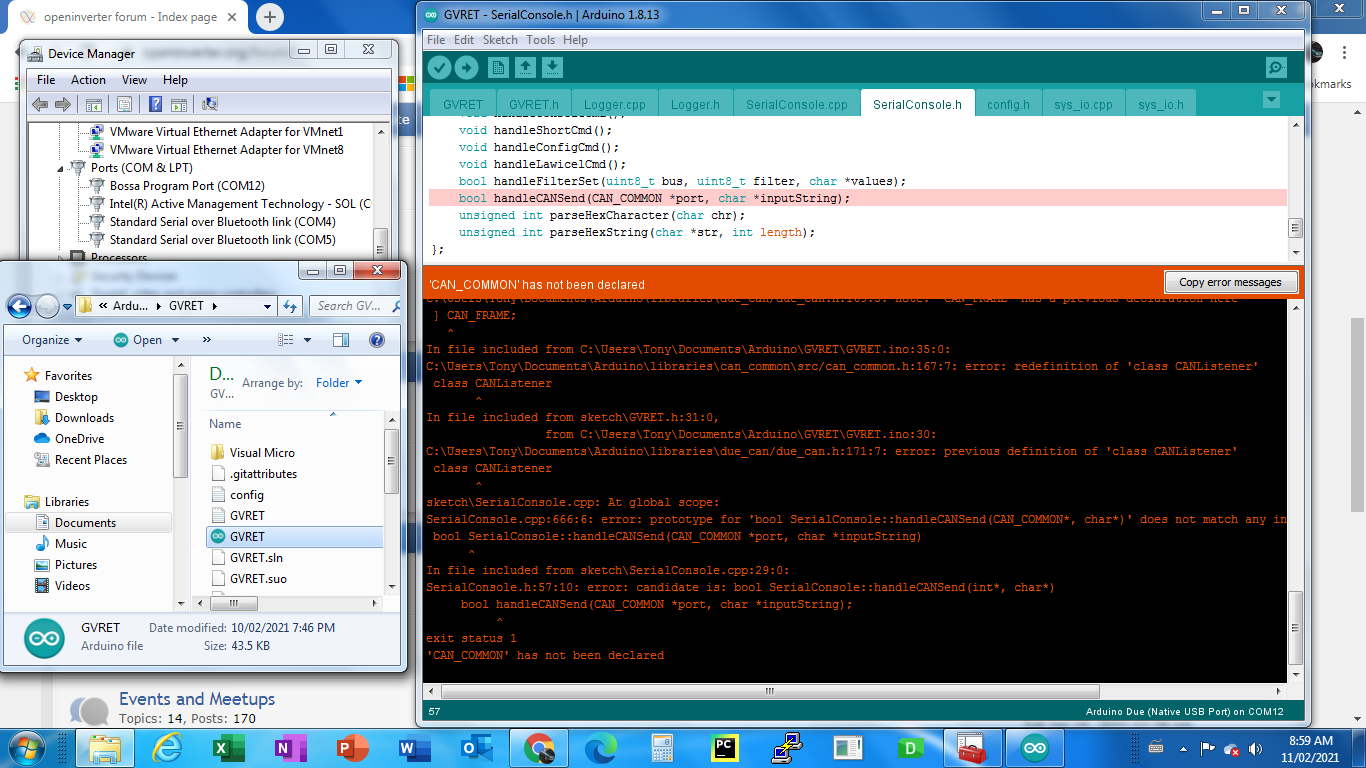Create a new sketch with New icon

[498, 67]
